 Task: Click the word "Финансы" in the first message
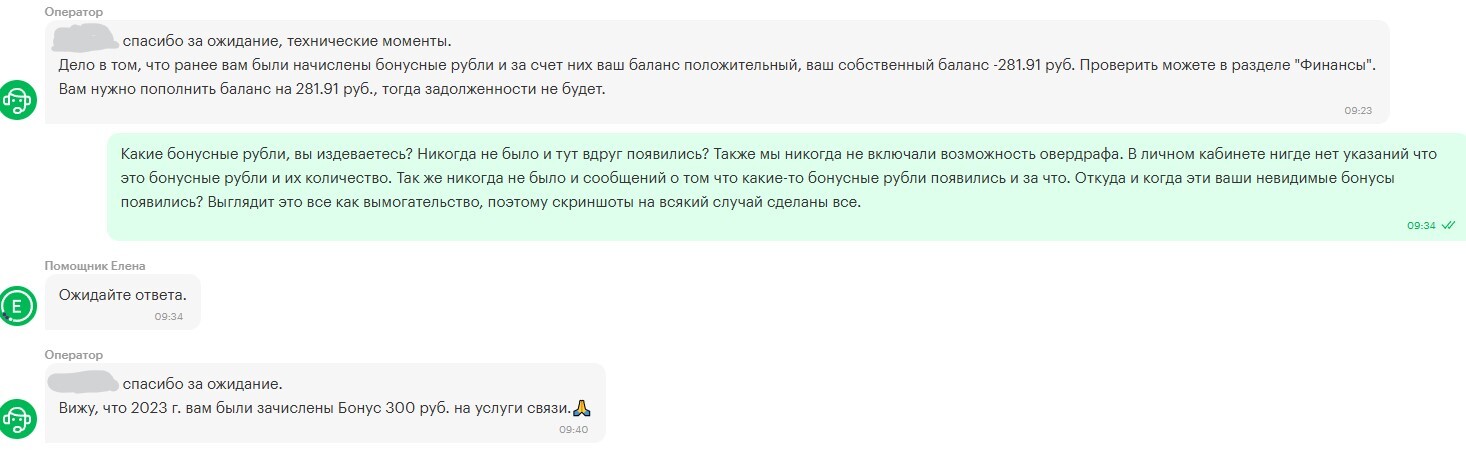click(1336, 65)
